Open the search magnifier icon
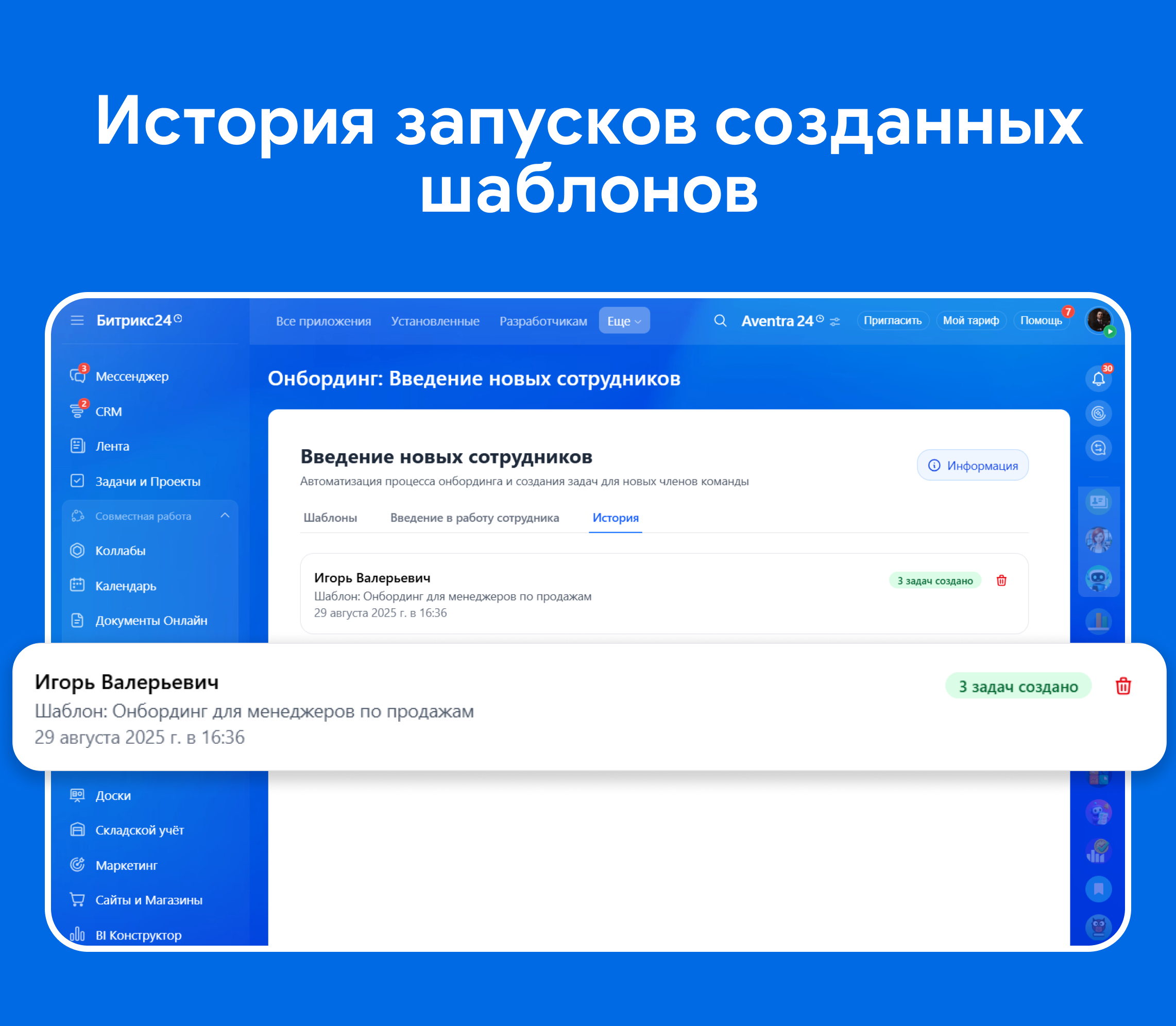 [720, 320]
